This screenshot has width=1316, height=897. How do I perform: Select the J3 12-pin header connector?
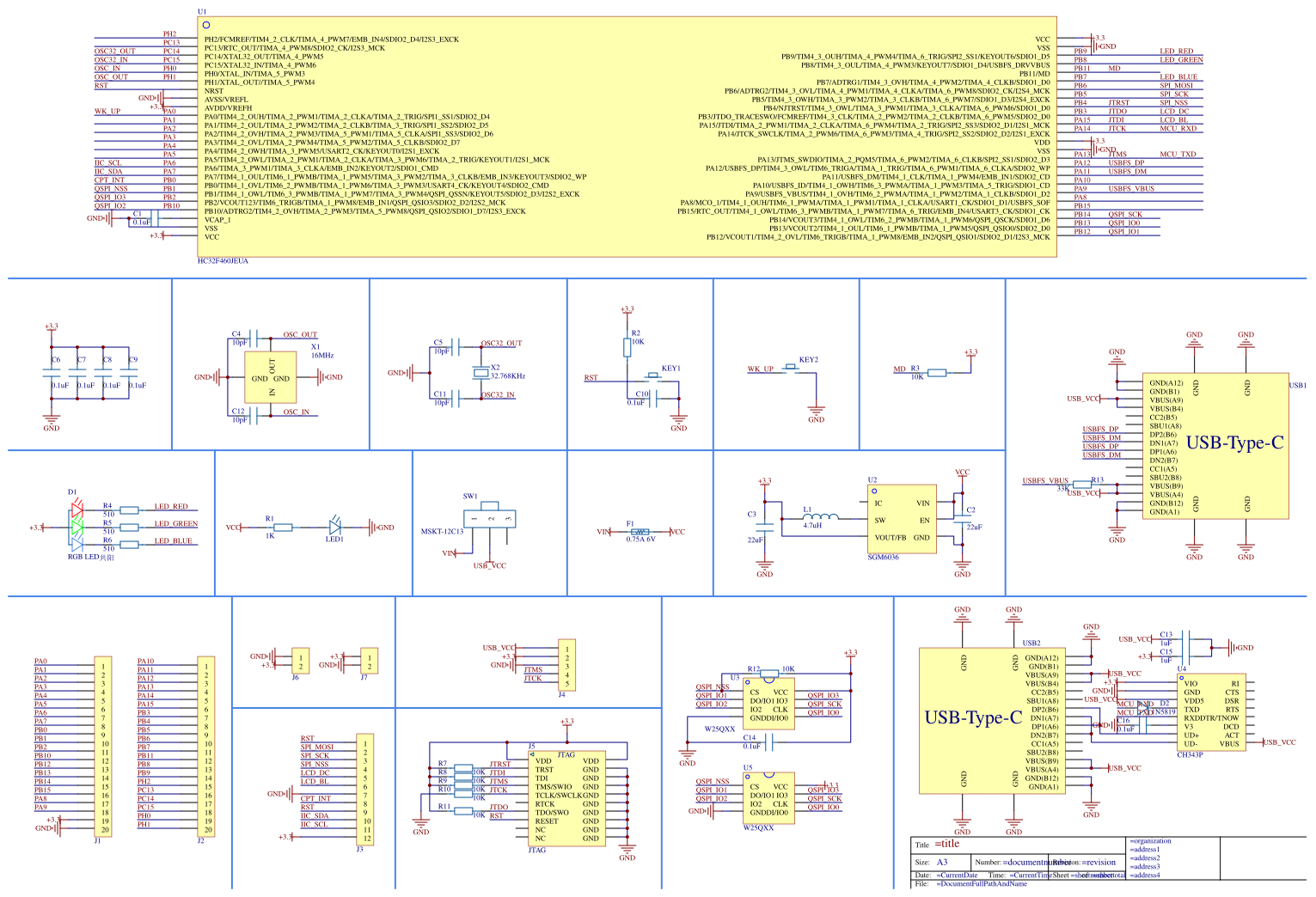[x=365, y=790]
